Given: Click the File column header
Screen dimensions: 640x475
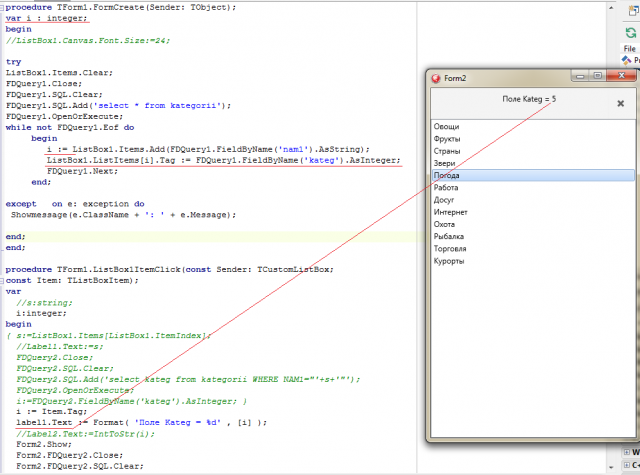Looking at the screenshot, I should (629, 49).
